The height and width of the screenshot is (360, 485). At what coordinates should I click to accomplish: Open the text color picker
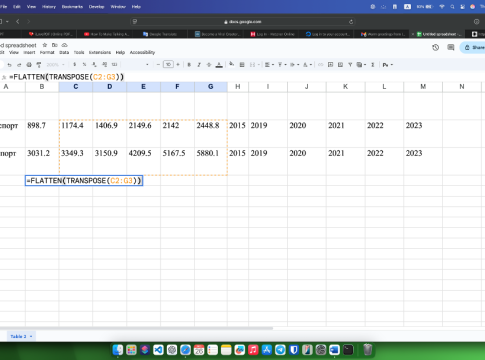click(x=219, y=65)
